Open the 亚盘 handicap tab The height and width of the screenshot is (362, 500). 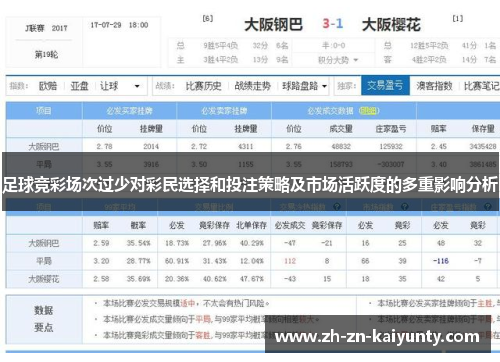79,86
